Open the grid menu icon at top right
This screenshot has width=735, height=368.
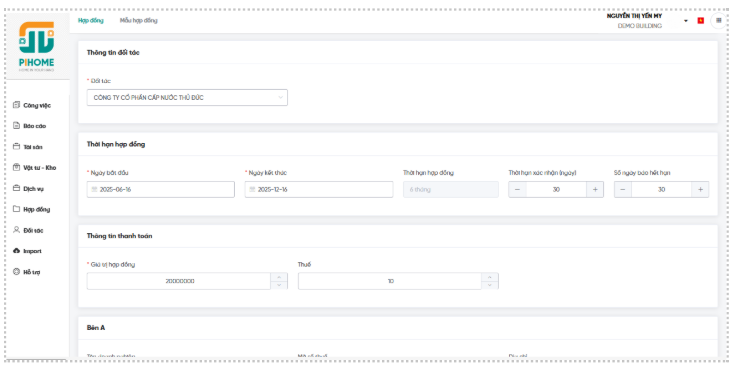[x=719, y=21]
